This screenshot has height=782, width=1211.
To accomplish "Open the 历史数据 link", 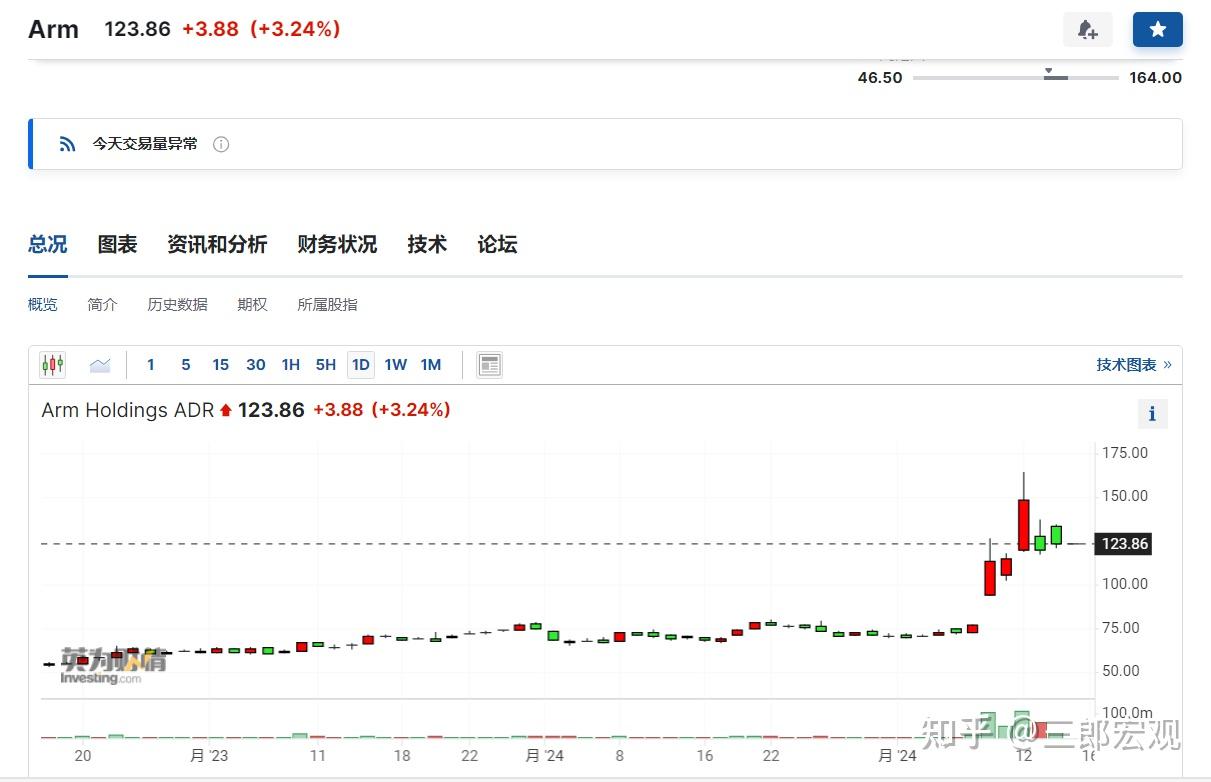I will [177, 304].
